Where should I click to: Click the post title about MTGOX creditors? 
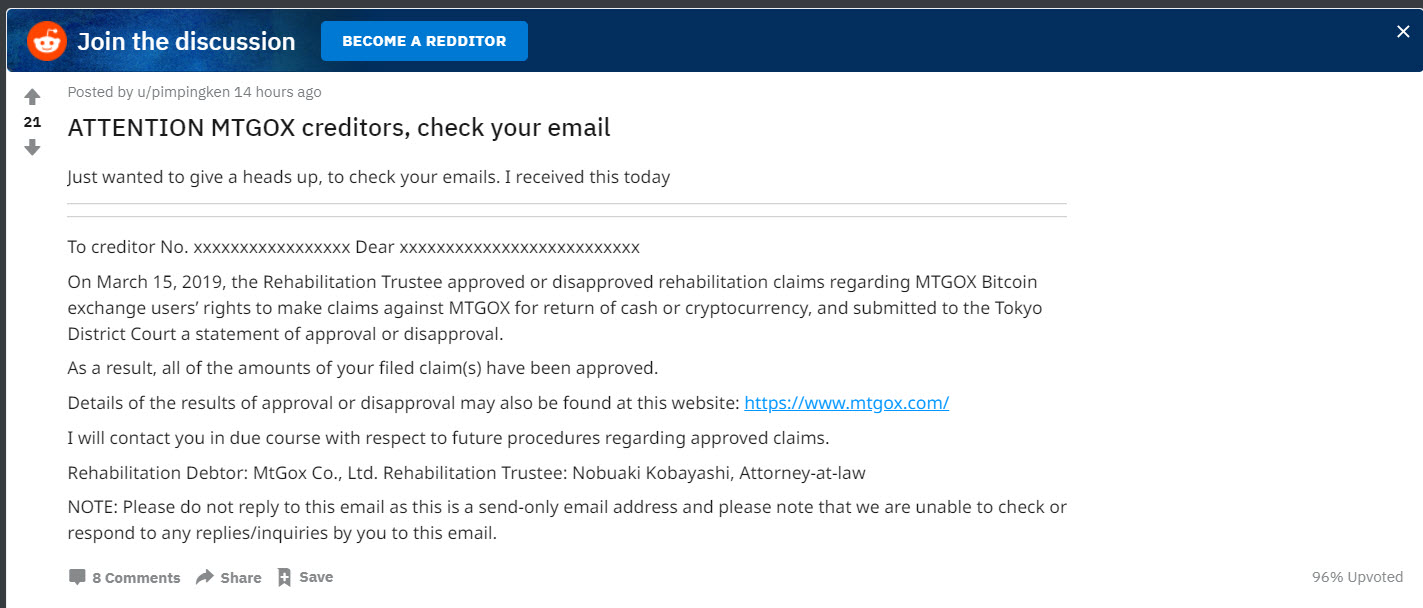point(339,127)
